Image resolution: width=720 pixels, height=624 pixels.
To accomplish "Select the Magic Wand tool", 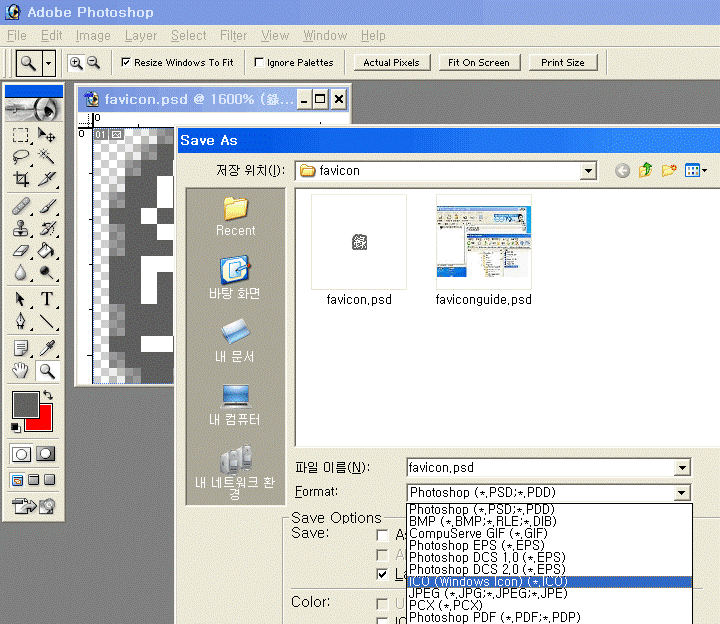I will [x=46, y=157].
